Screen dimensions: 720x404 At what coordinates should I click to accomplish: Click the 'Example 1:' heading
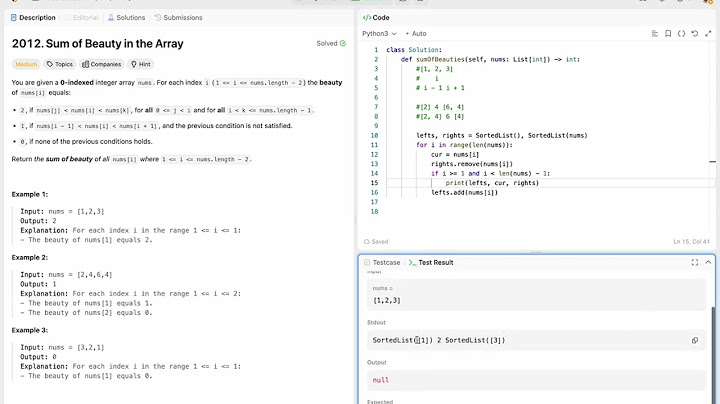tap(30, 194)
